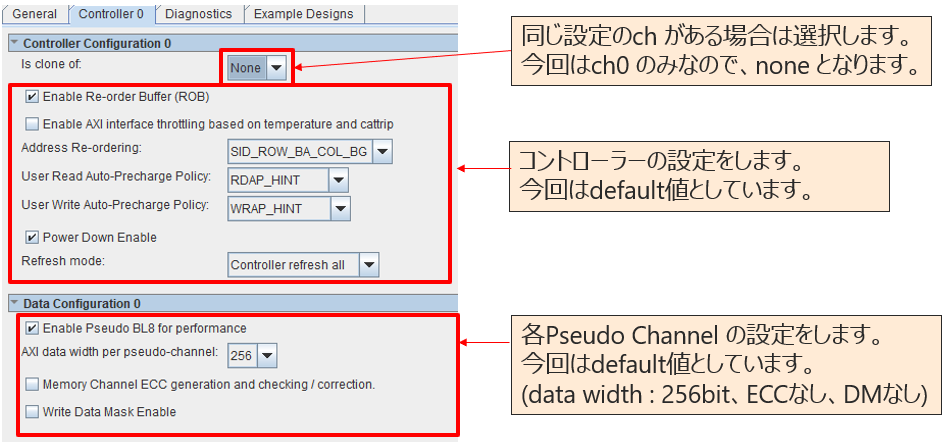The width and height of the screenshot is (948, 442).
Task: Collapse the Controller Configuration 0 section
Action: (x=14, y=44)
